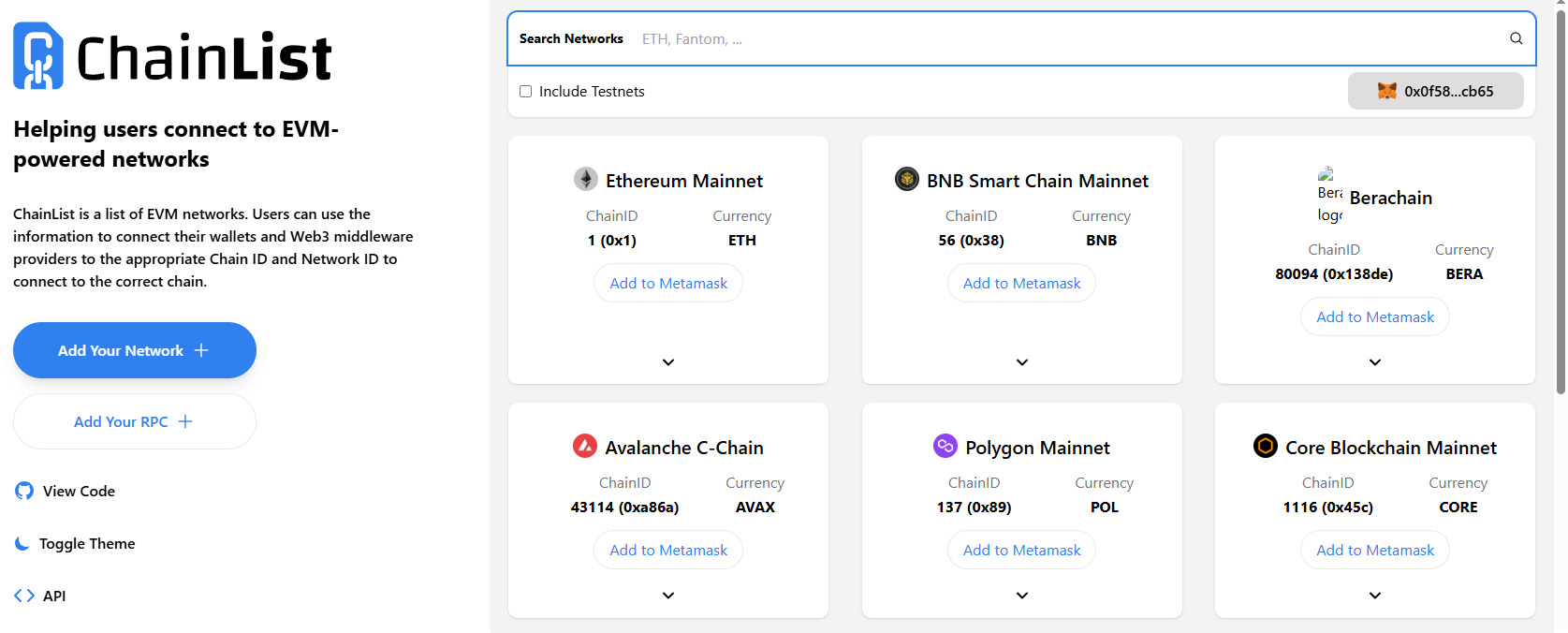Viewport: 1568px width, 633px height.
Task: Open the View Code link
Action: (x=66, y=491)
